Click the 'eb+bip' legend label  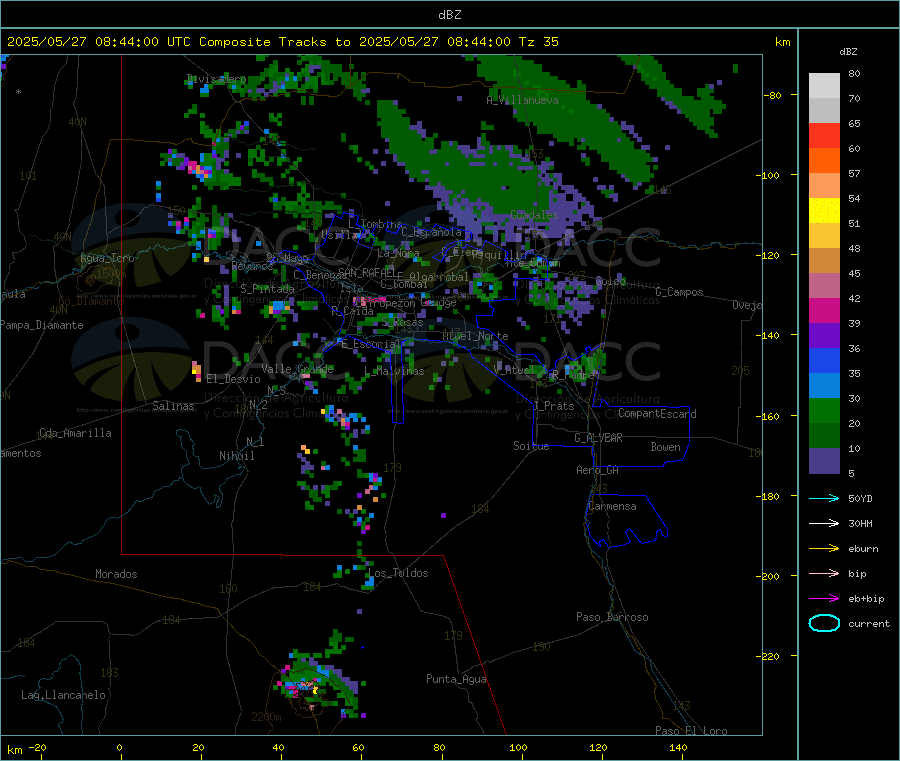(x=866, y=599)
